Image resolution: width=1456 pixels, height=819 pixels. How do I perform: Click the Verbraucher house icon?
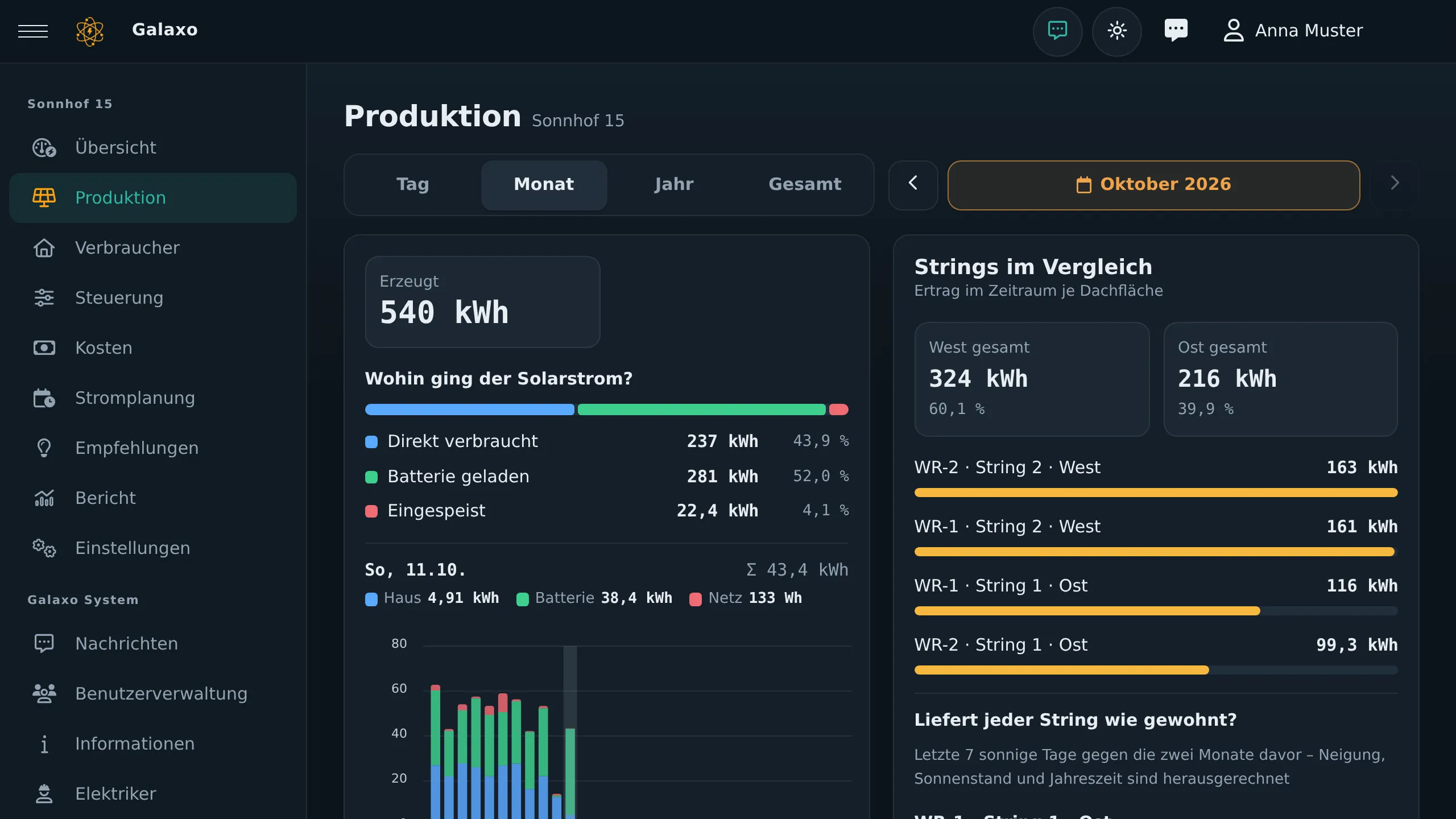(44, 248)
